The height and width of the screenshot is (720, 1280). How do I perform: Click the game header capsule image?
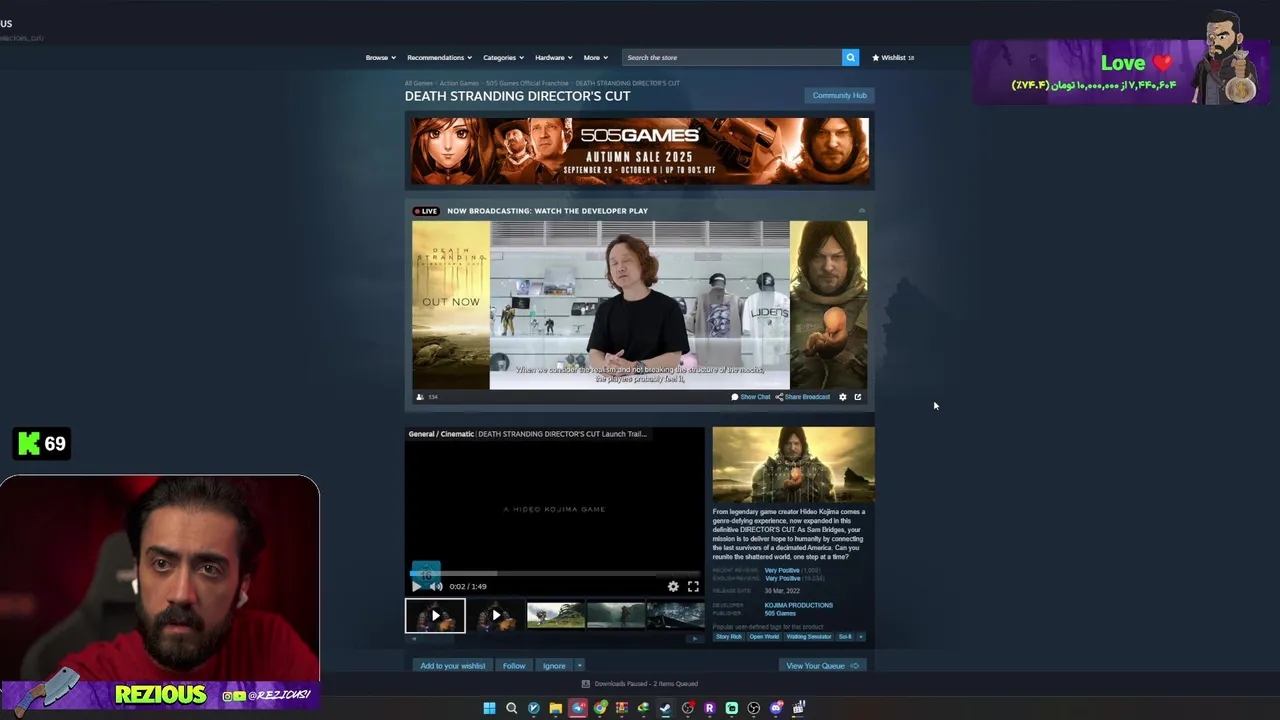pos(793,464)
